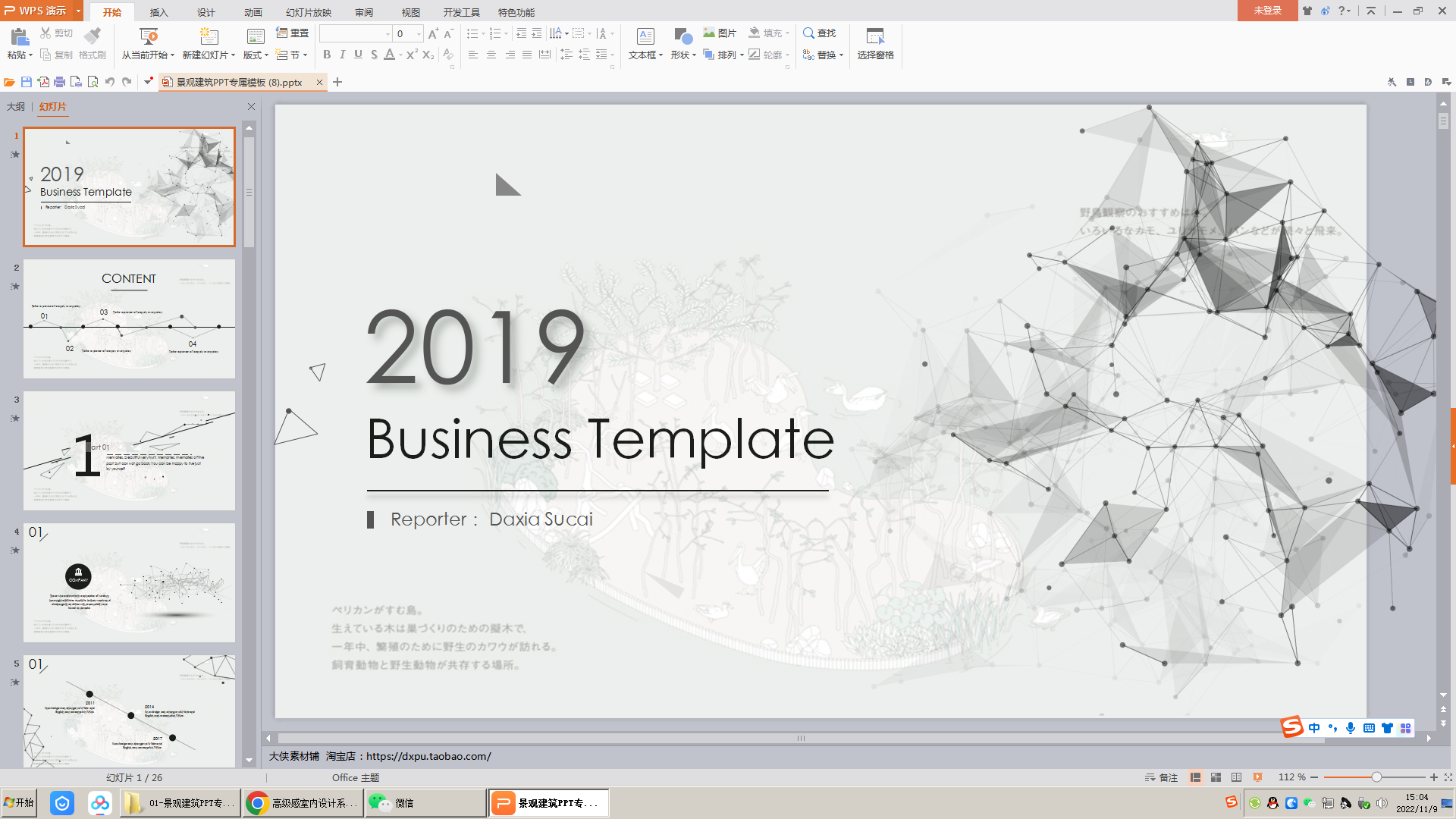Open the Review (审阅) ribbon tab
This screenshot has height=819, width=1456.
click(364, 12)
